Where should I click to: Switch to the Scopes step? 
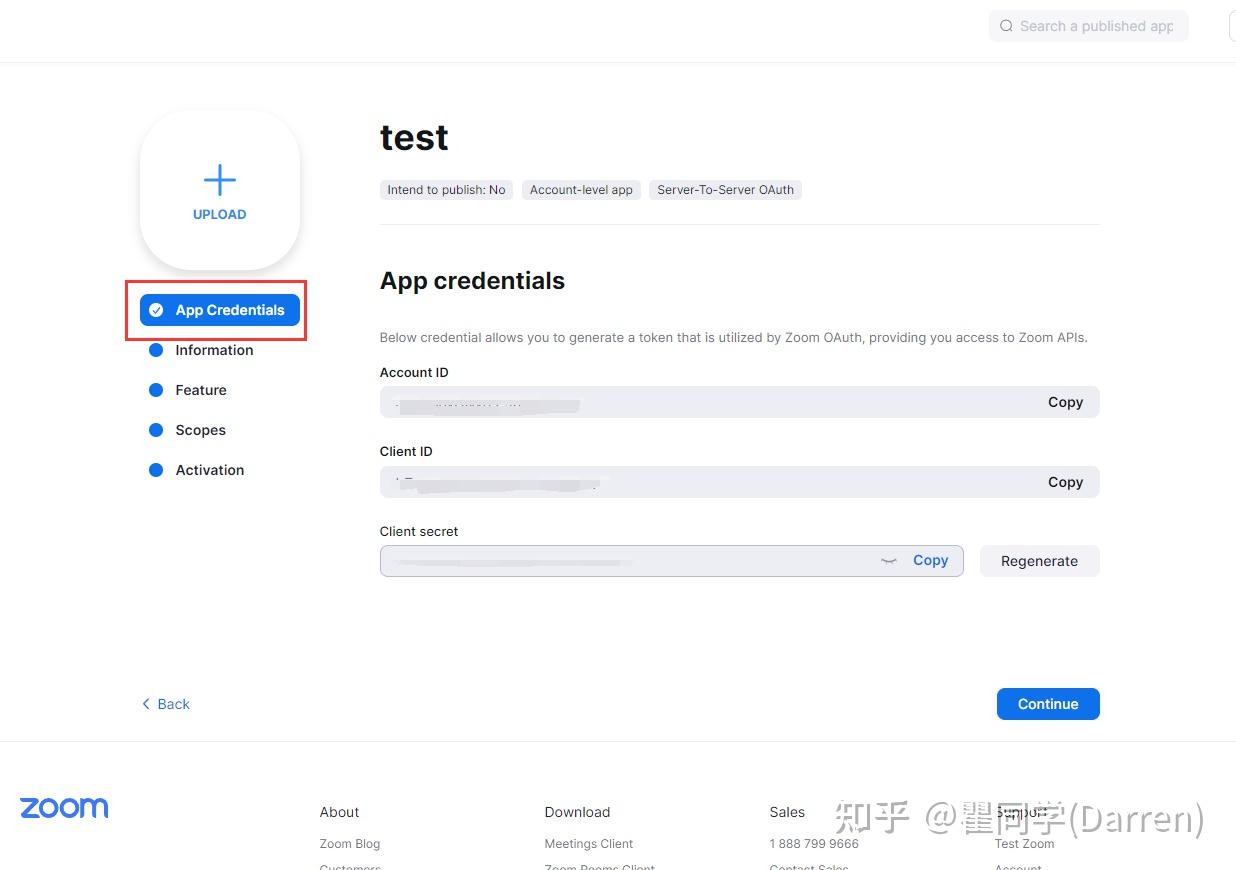200,430
